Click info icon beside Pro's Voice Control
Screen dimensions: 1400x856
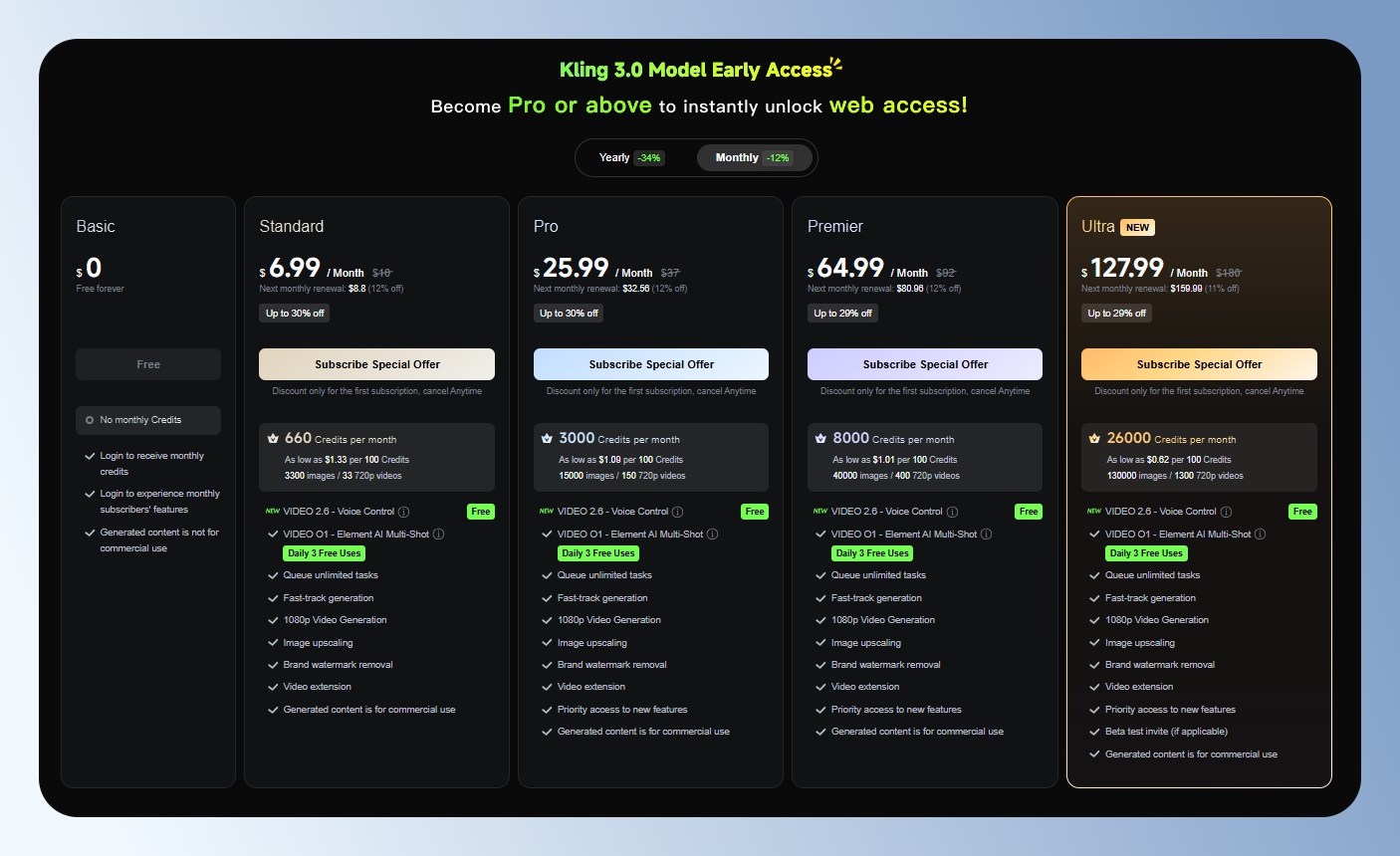[678, 512]
